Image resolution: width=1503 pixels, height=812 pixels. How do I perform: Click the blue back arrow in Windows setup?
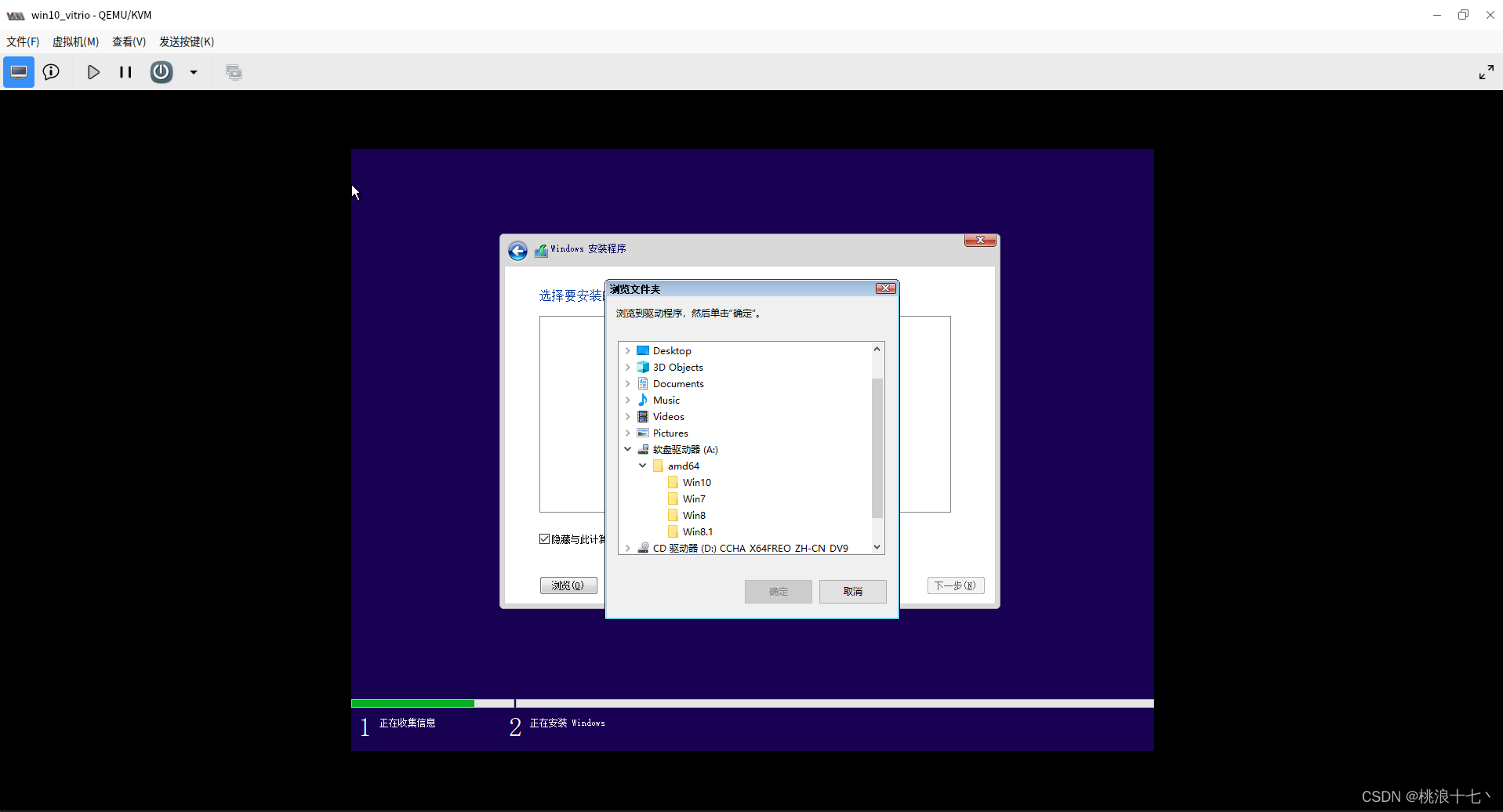pyautogui.click(x=517, y=251)
